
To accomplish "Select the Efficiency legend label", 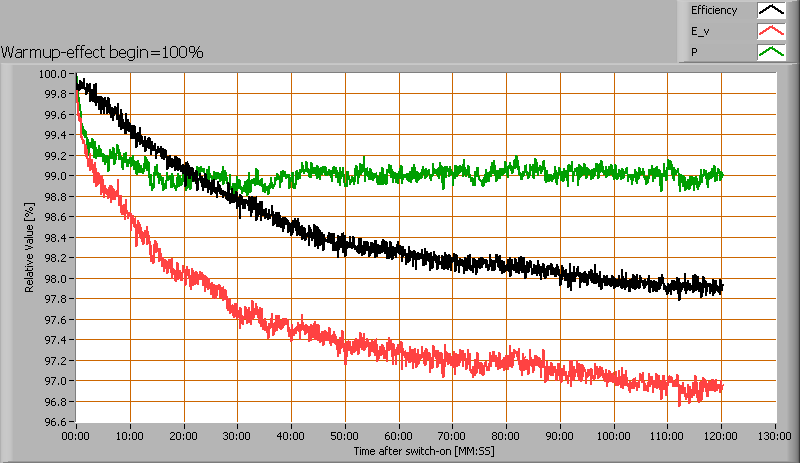I will click(714, 11).
